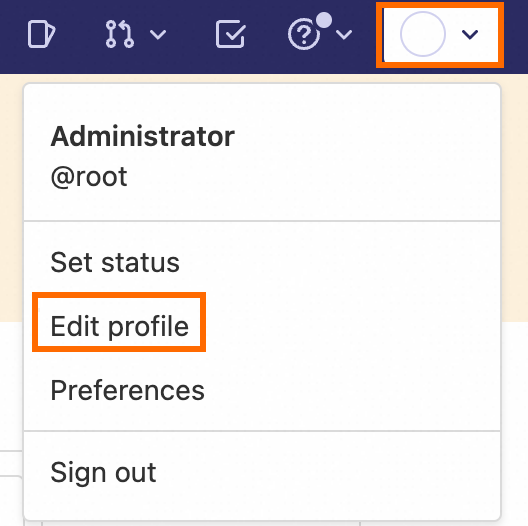The image size is (528, 526).
Task: Expand the chevron next to Help icon
Action: point(344,34)
